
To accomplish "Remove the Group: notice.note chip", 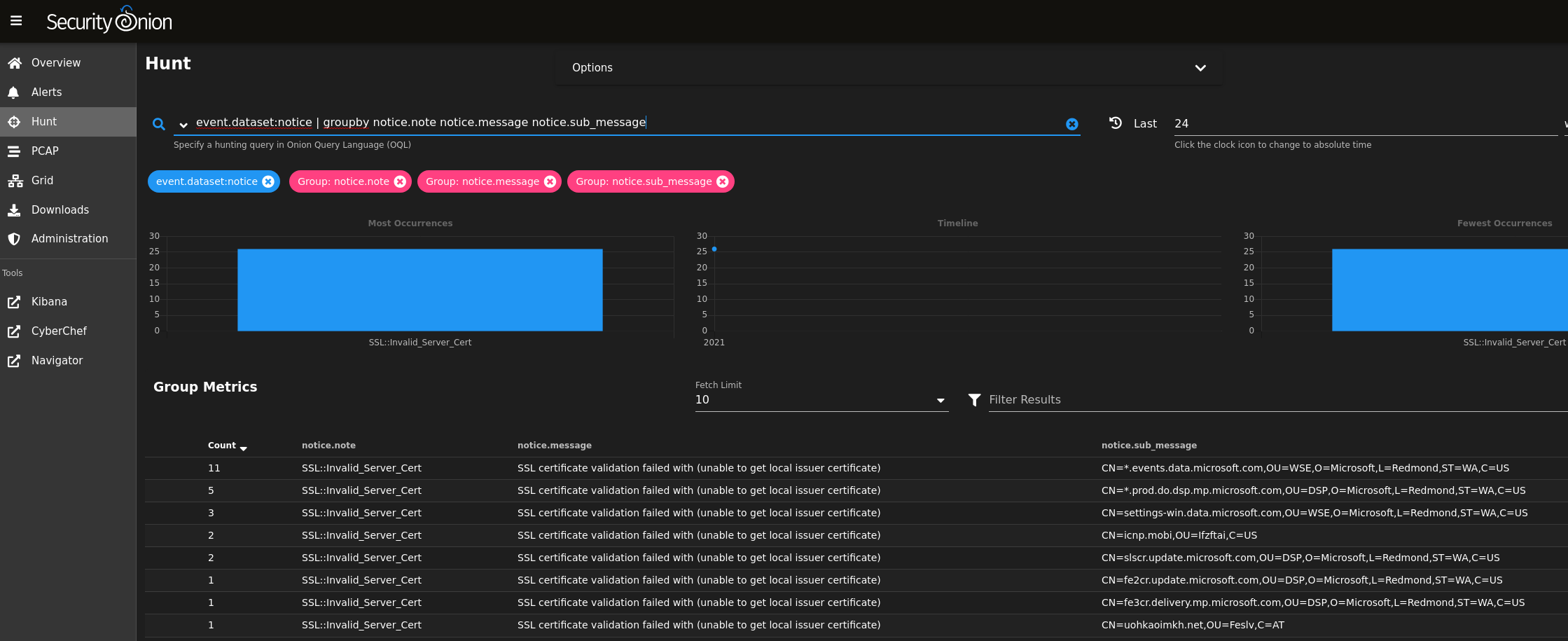I will click(400, 181).
